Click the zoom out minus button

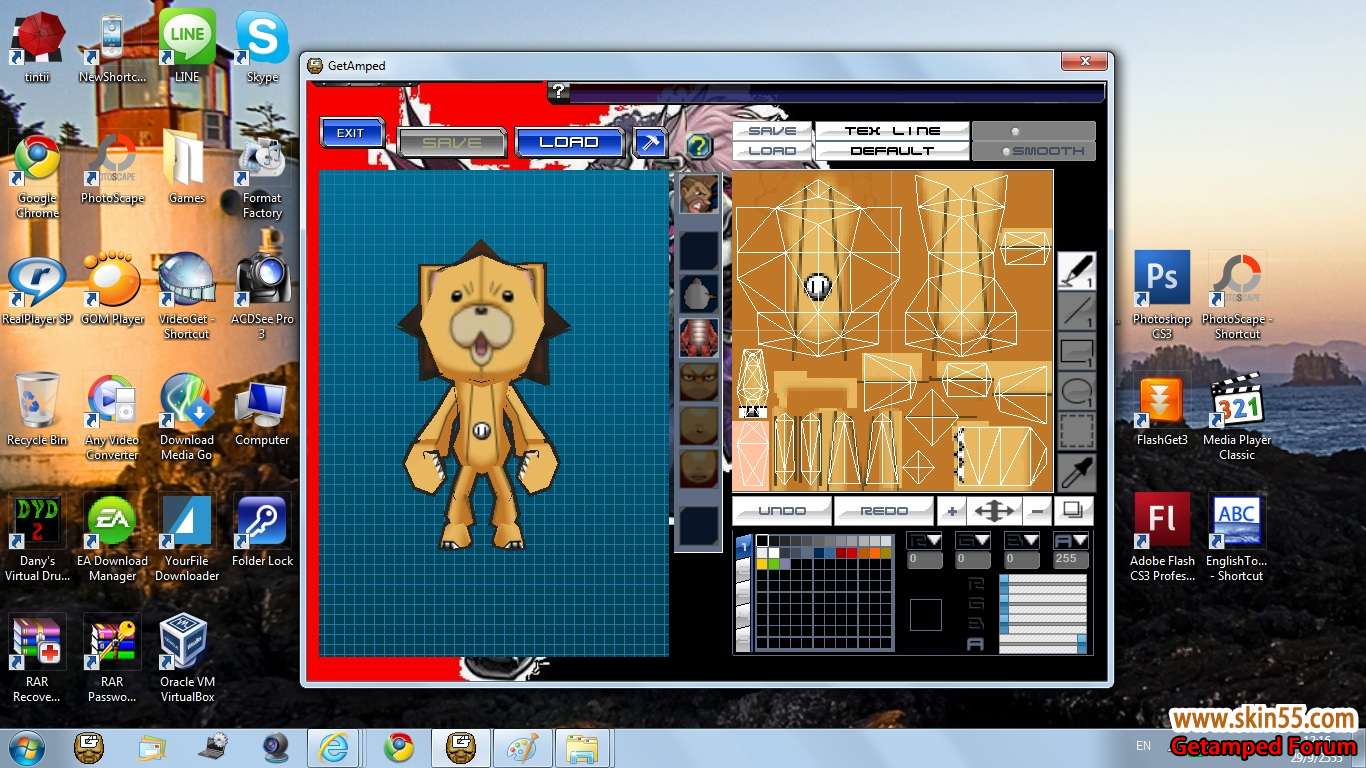click(1037, 511)
